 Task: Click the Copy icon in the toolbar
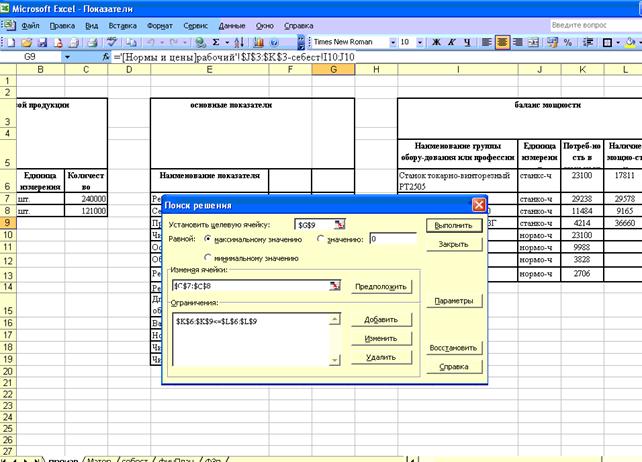[131, 42]
